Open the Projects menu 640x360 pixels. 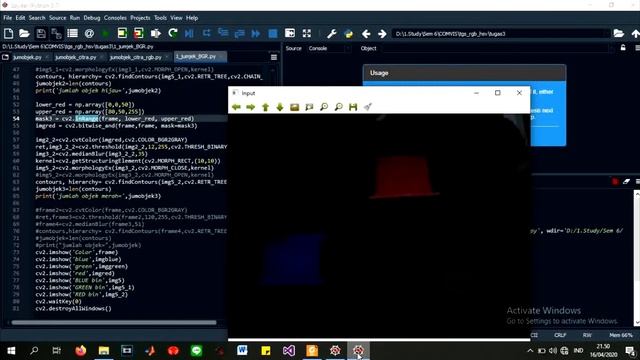pyautogui.click(x=140, y=18)
